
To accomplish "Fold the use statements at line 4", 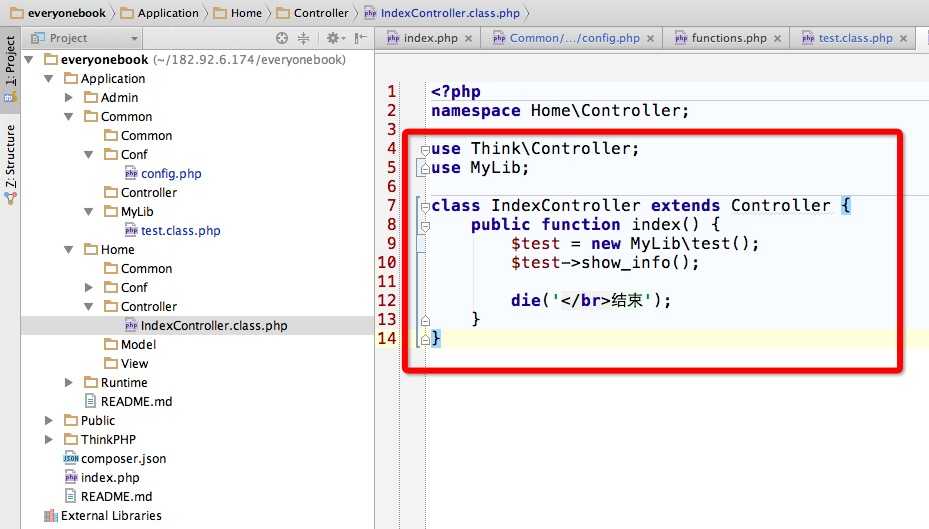I will 425,150.
